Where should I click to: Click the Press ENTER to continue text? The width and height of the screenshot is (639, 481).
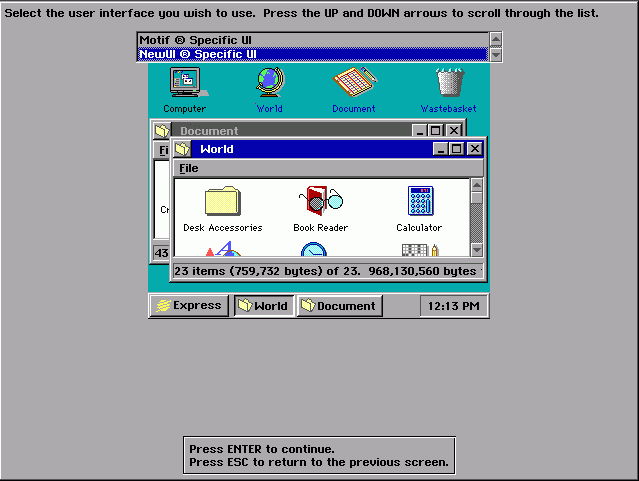(262, 449)
